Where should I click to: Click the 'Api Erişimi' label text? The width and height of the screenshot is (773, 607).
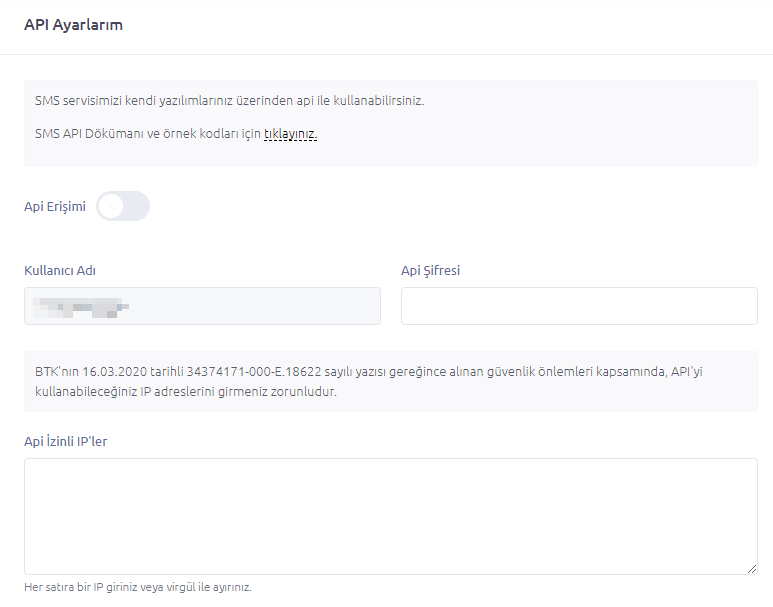coord(55,207)
